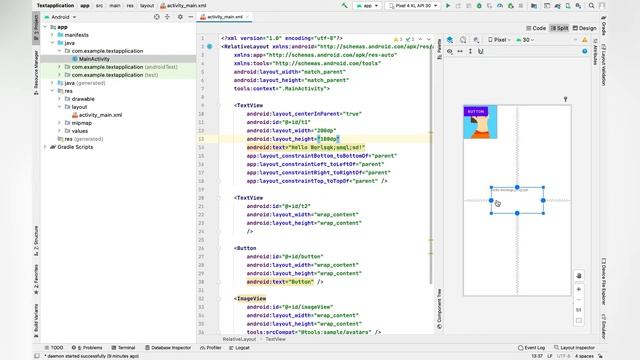The width and height of the screenshot is (640, 360).
Task: Open the Terminal tool tab
Action: click(123, 348)
